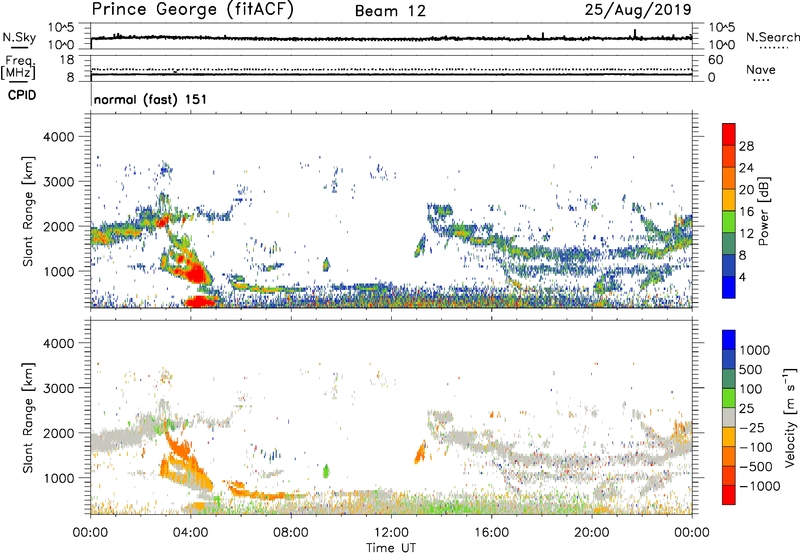Click the 'N.Search' legend label
800x554 pixels.
click(x=772, y=37)
